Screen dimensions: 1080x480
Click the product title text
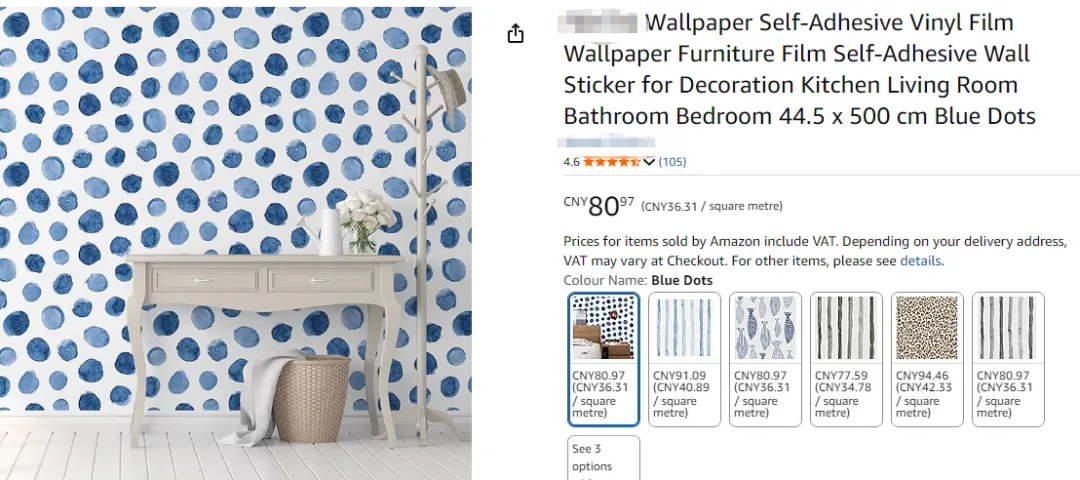[799, 70]
